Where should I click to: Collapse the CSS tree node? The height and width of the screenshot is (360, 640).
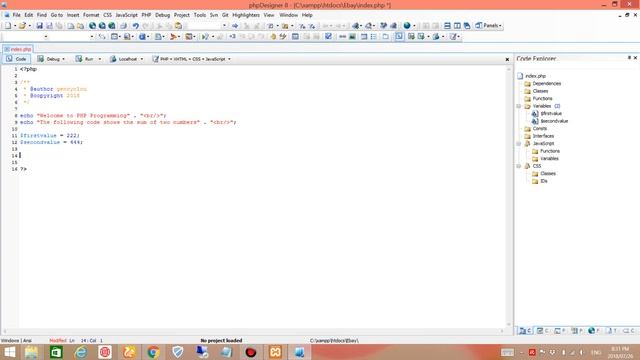click(x=519, y=166)
